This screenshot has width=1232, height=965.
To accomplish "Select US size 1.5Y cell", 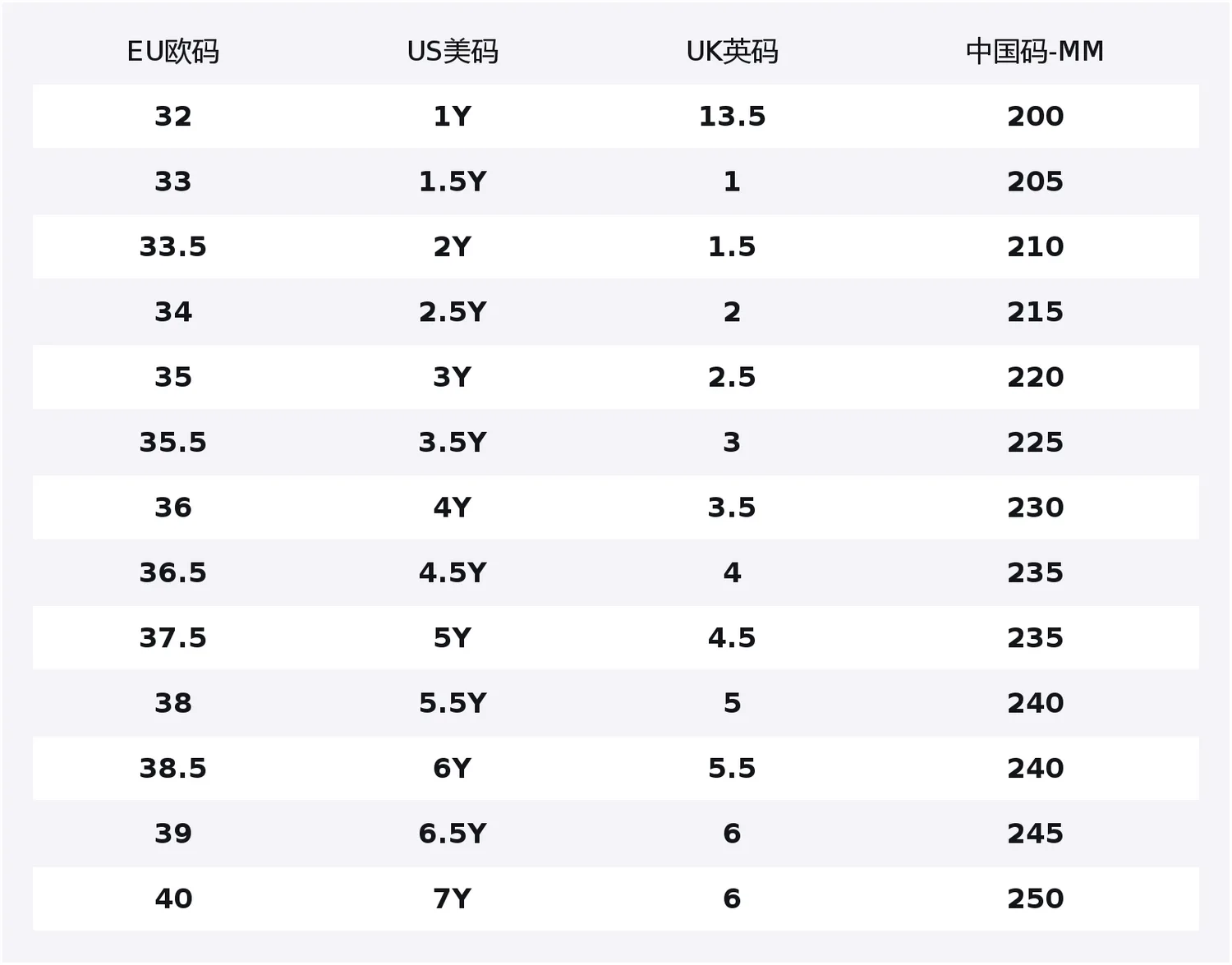I will pos(453,182).
